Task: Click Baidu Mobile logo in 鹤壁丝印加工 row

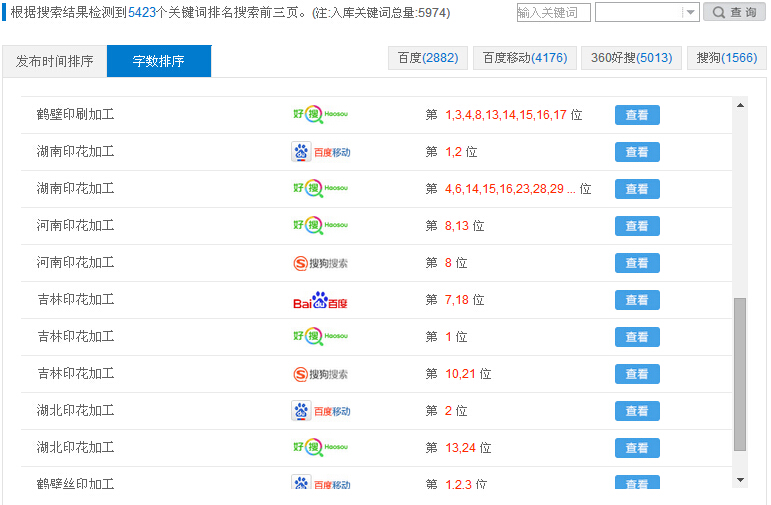Action: point(321,483)
